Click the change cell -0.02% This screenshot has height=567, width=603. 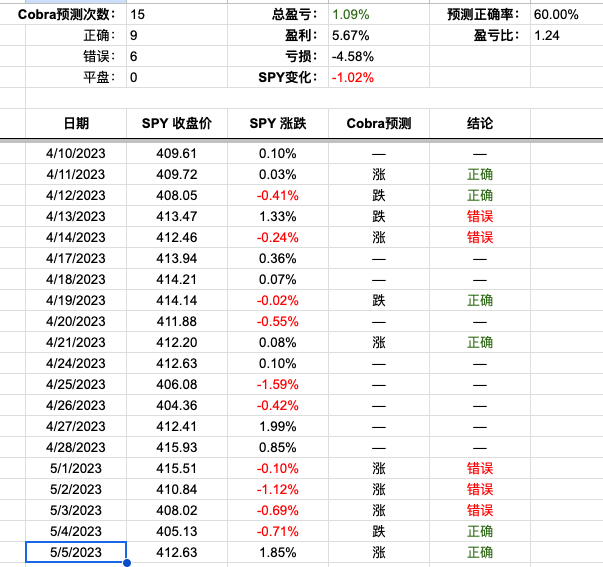[278, 300]
